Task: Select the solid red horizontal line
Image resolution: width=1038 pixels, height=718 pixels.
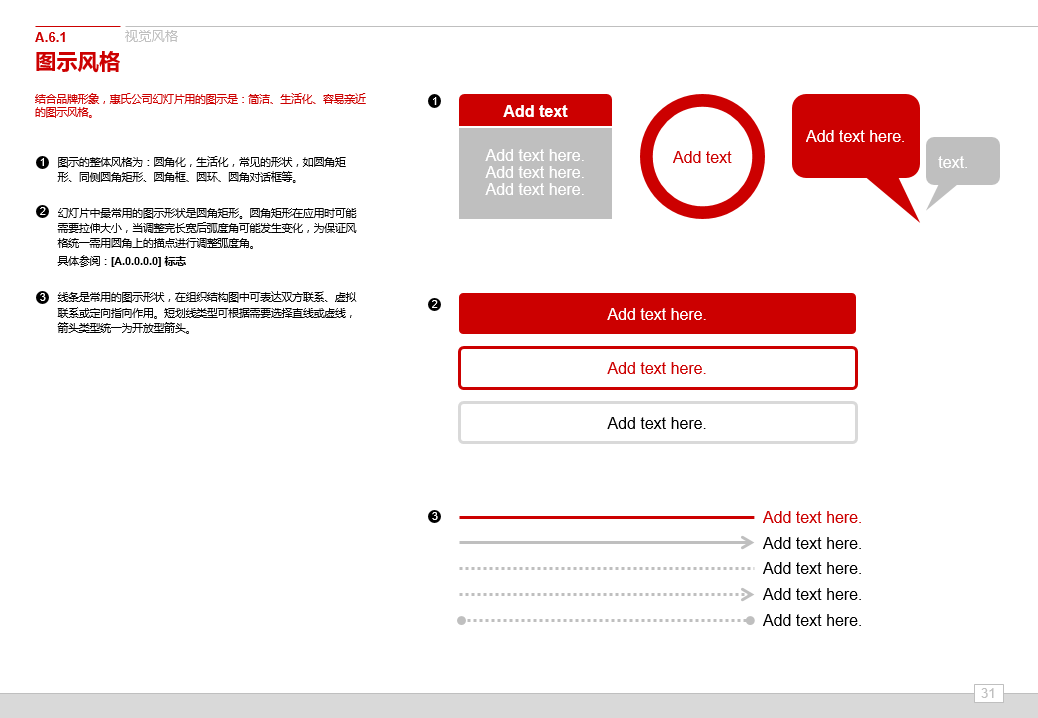Action: click(x=606, y=517)
